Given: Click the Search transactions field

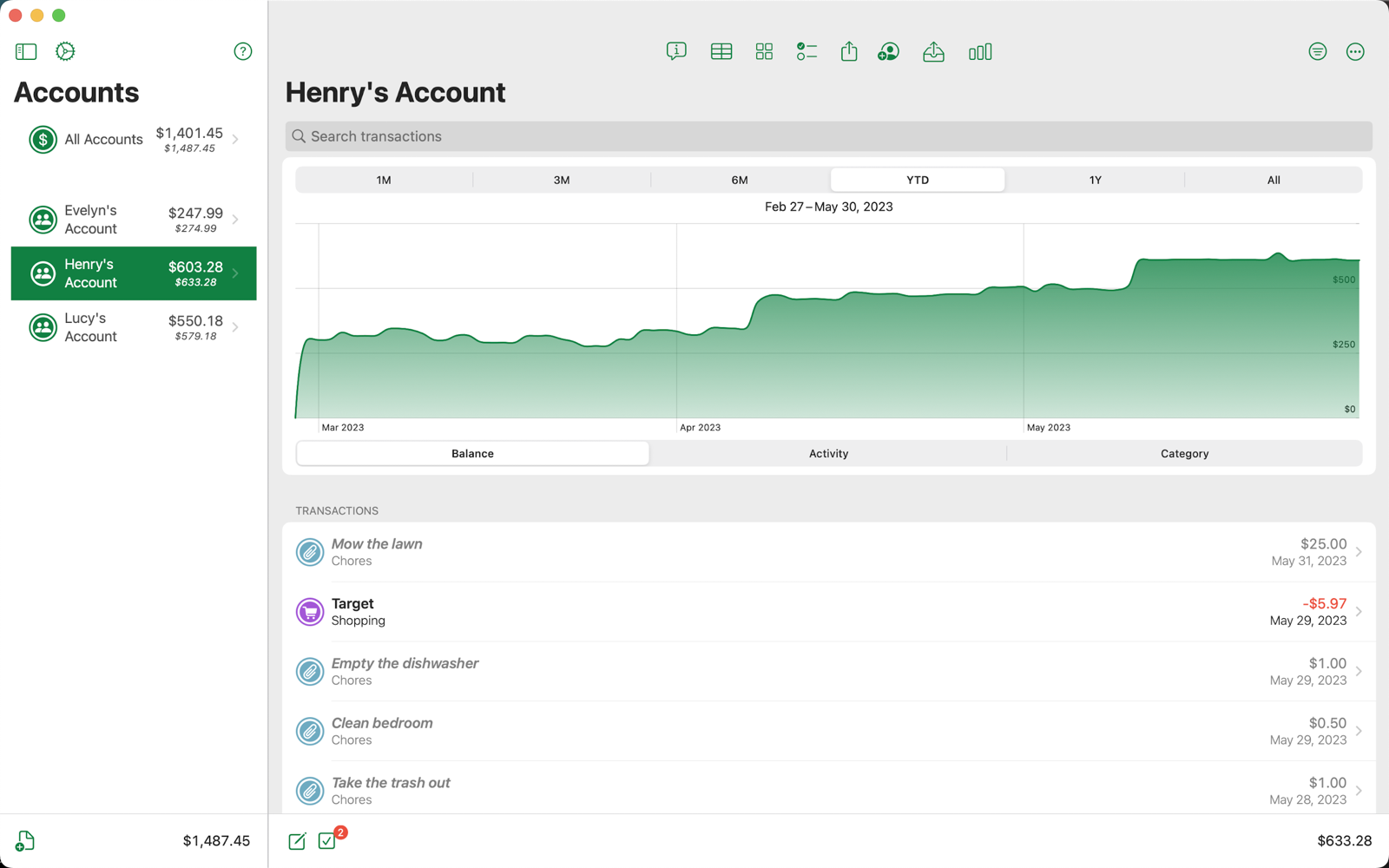Looking at the screenshot, I should click(828, 136).
